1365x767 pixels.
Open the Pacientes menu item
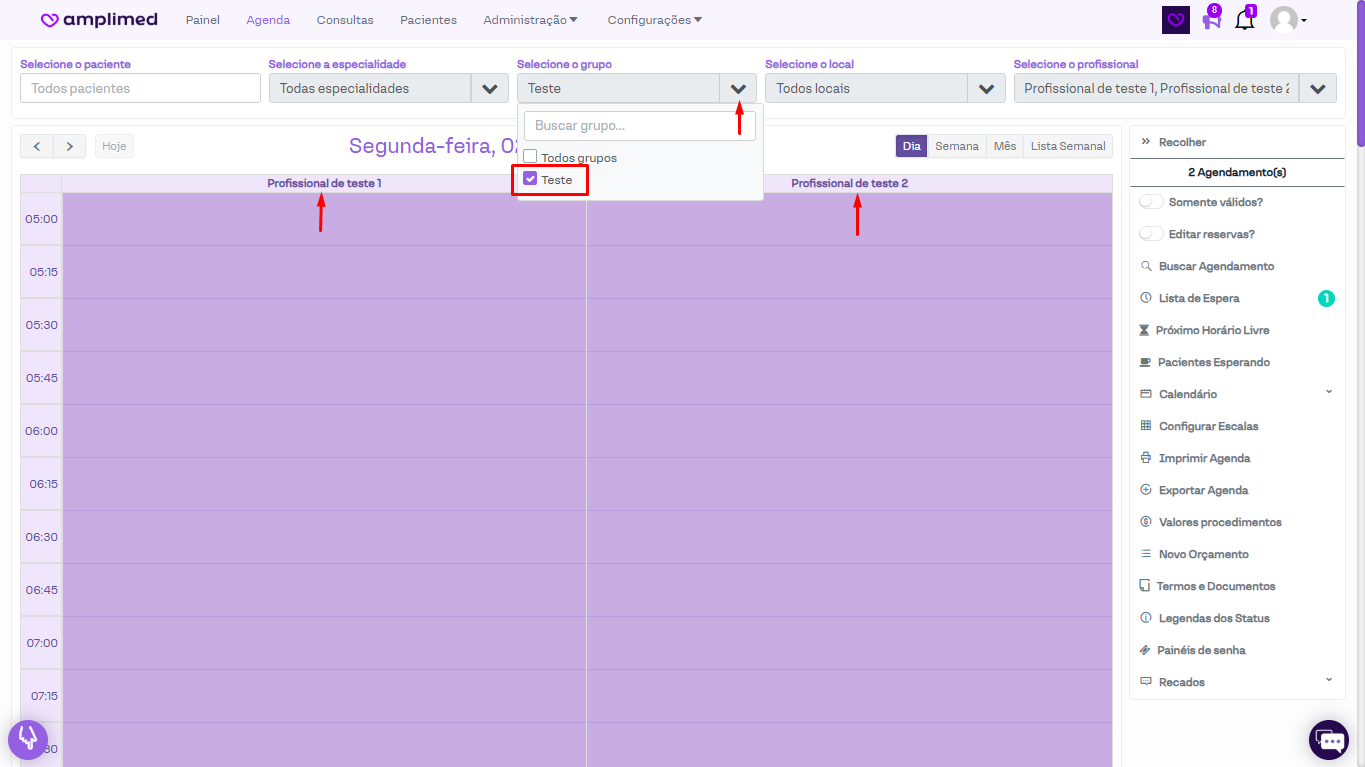(428, 20)
